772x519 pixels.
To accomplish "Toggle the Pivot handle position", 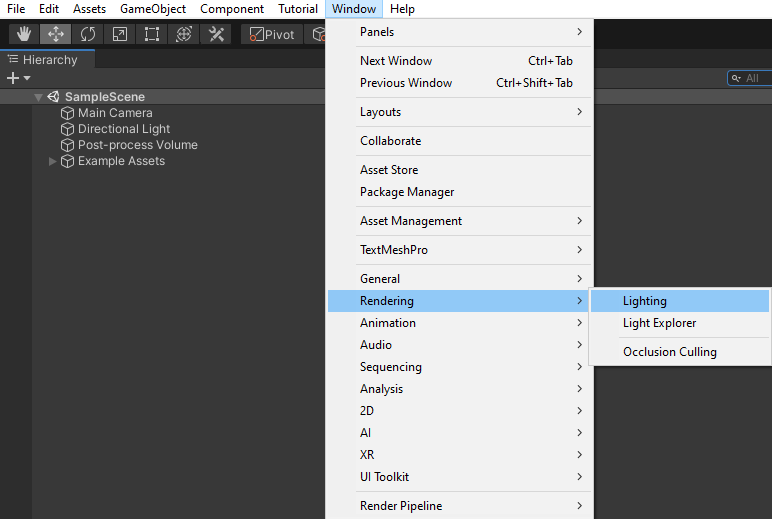I will coord(272,34).
